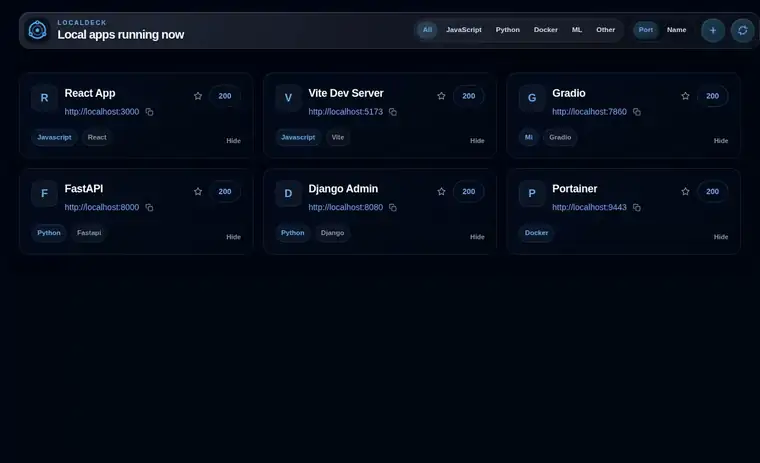Screen dimensions: 760x463
Task: Click the 200 status badge on React App
Action: point(224,96)
